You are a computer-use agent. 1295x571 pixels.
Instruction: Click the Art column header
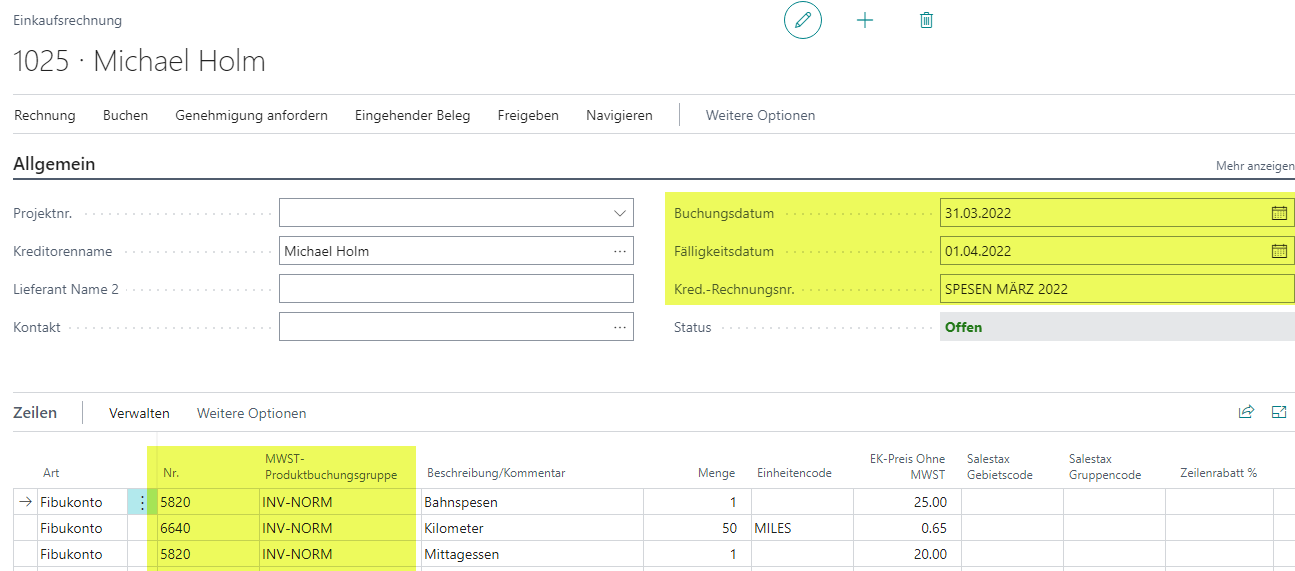tap(50, 473)
